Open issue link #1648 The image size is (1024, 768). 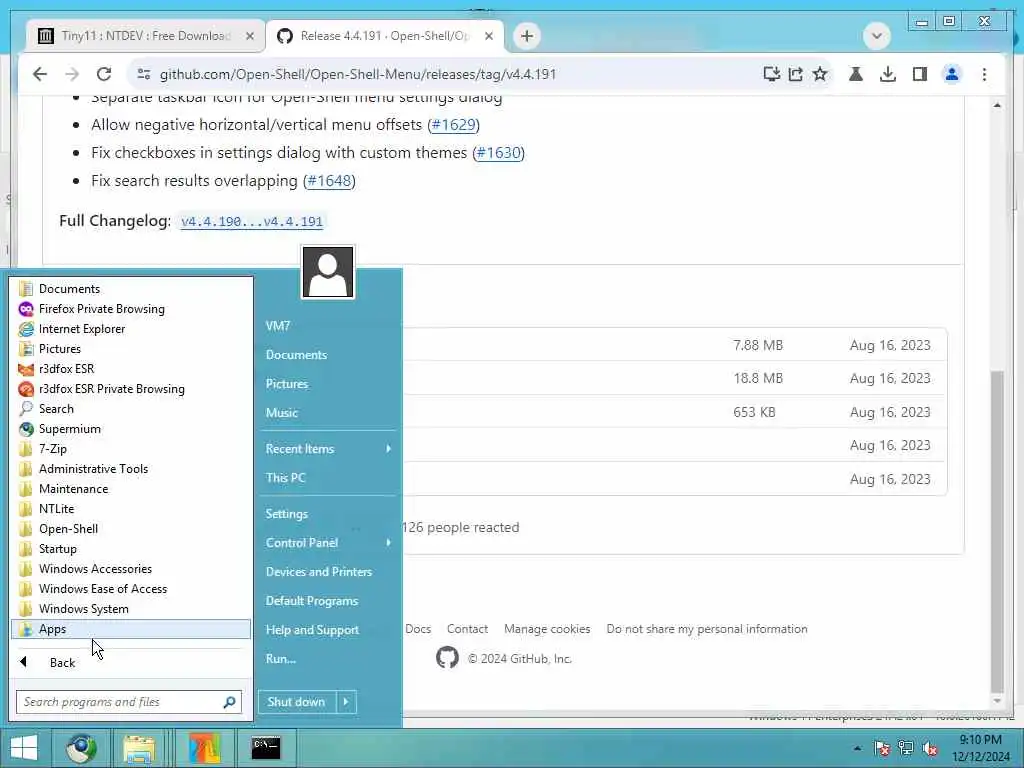(329, 181)
